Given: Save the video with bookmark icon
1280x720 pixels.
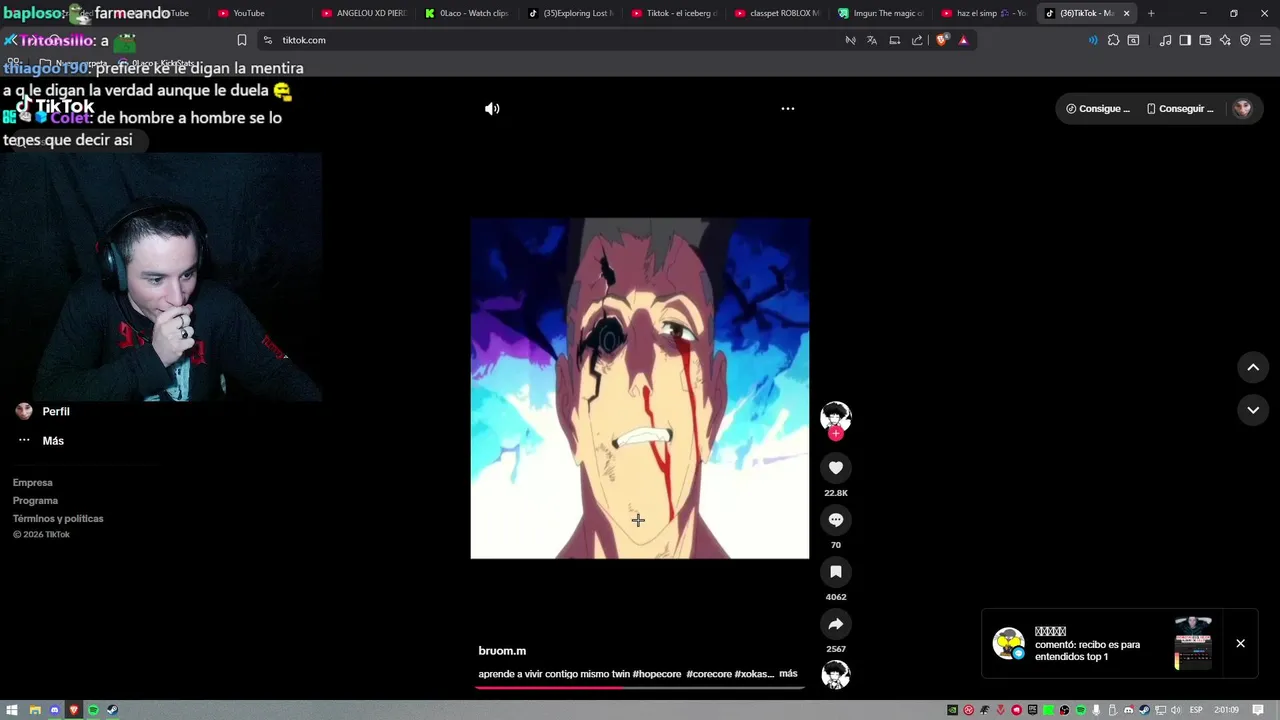Looking at the screenshot, I should [836, 572].
